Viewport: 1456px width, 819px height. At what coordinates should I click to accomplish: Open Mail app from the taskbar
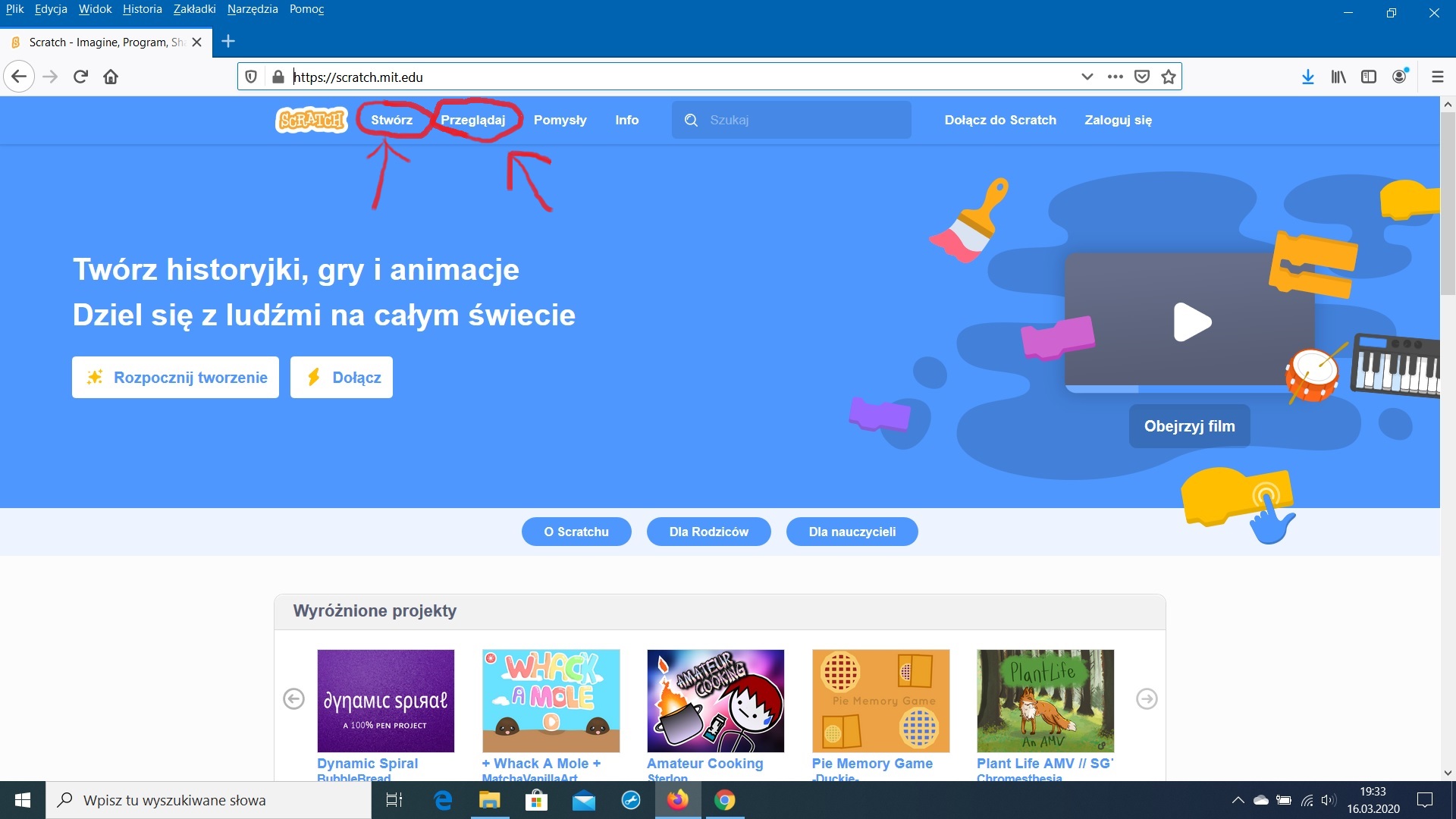pyautogui.click(x=584, y=800)
